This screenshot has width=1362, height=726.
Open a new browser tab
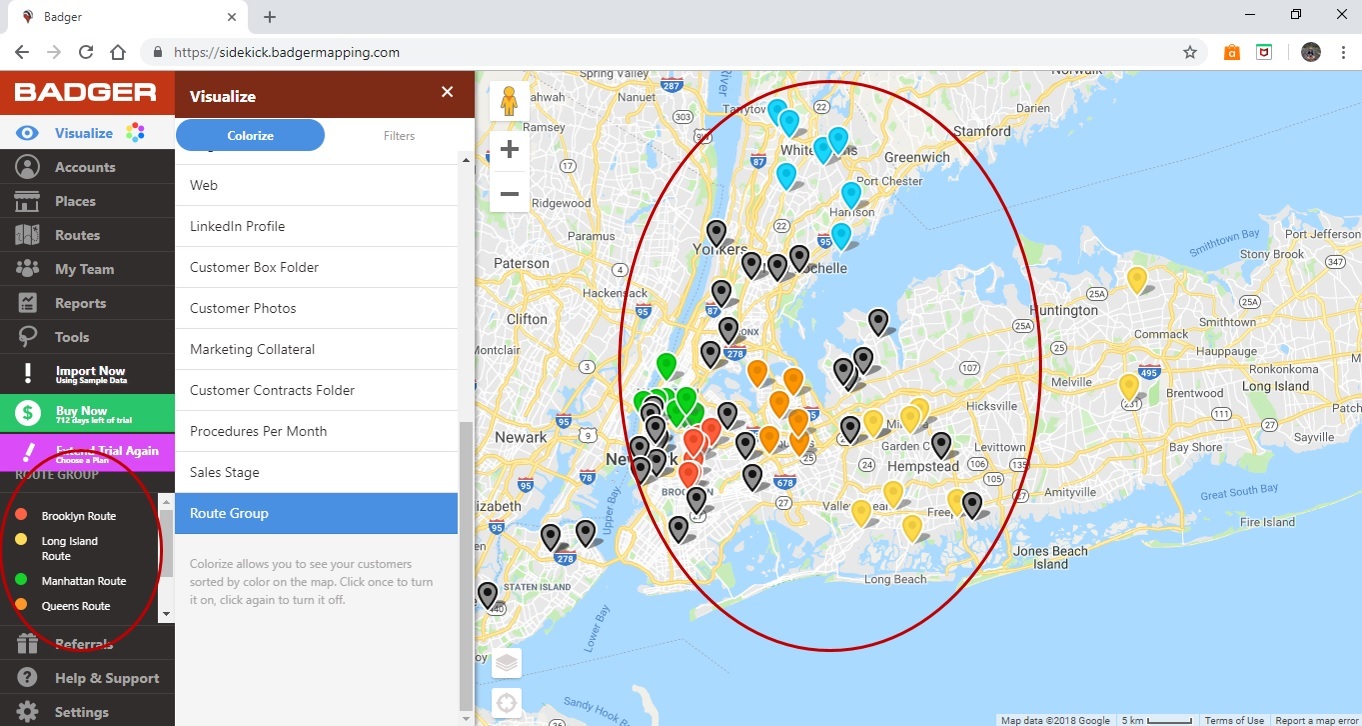[x=270, y=17]
